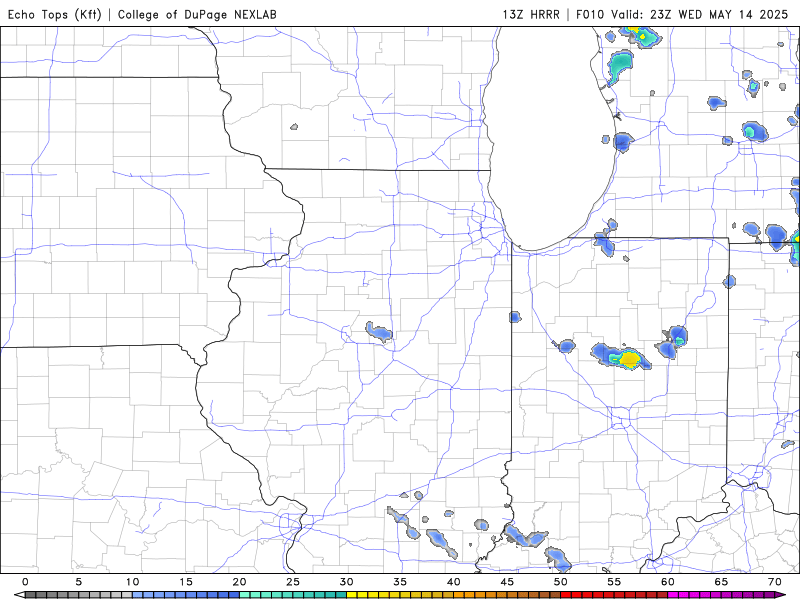Click the "College of DuPage NEXLAB" label
The width and height of the screenshot is (800, 600).
point(197,15)
